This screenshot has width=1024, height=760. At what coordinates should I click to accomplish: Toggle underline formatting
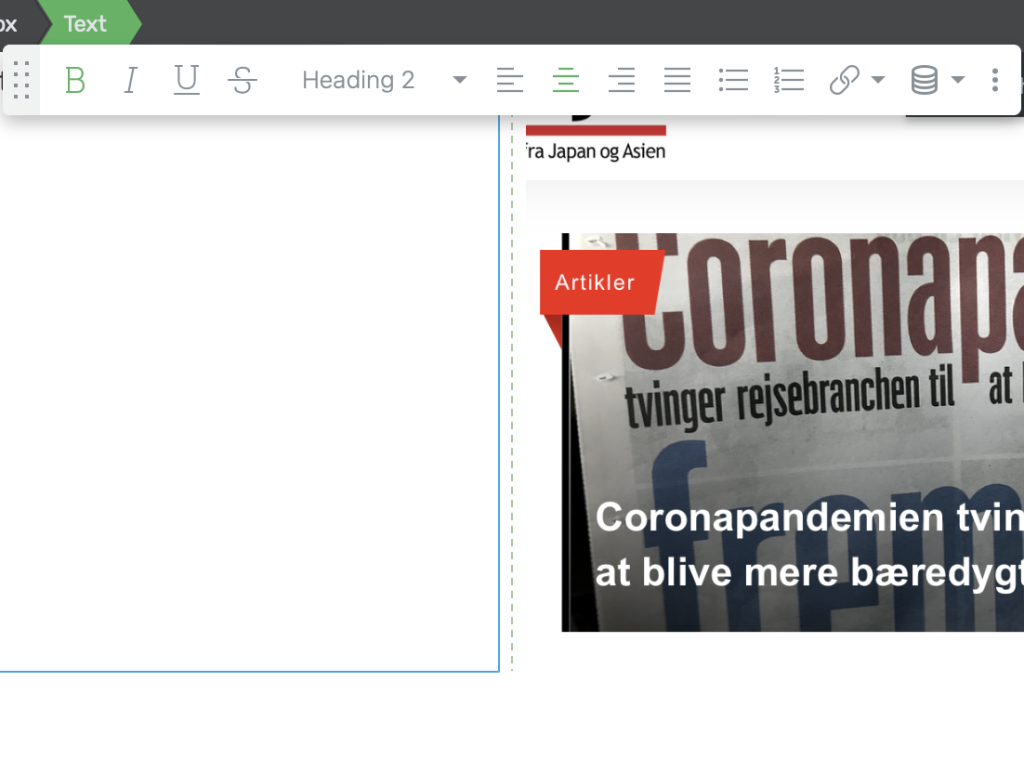coord(187,80)
